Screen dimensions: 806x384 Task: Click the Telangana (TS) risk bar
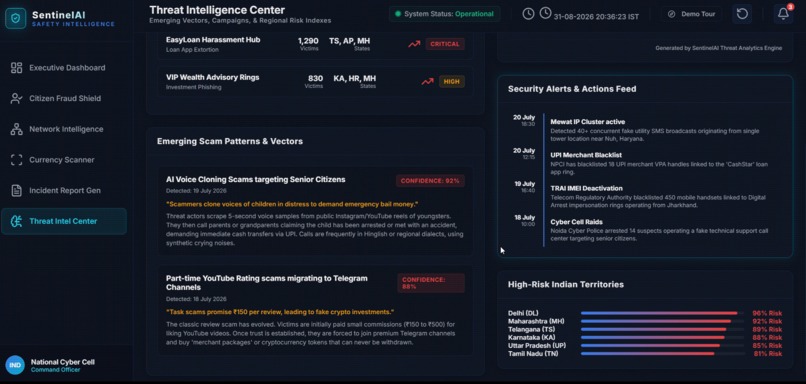pos(662,330)
